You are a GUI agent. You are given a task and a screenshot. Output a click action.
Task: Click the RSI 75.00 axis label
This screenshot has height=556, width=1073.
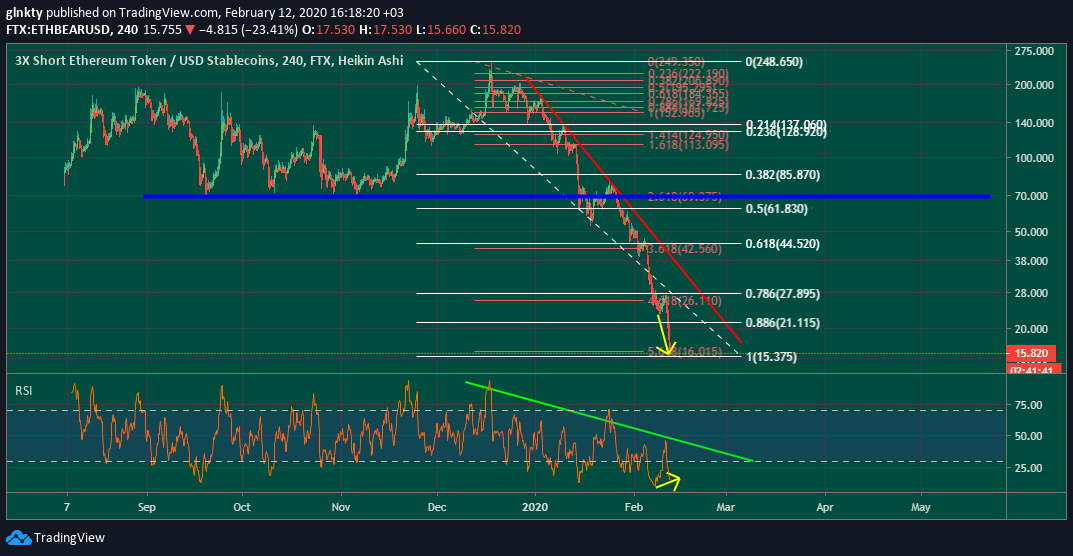click(x=1031, y=405)
